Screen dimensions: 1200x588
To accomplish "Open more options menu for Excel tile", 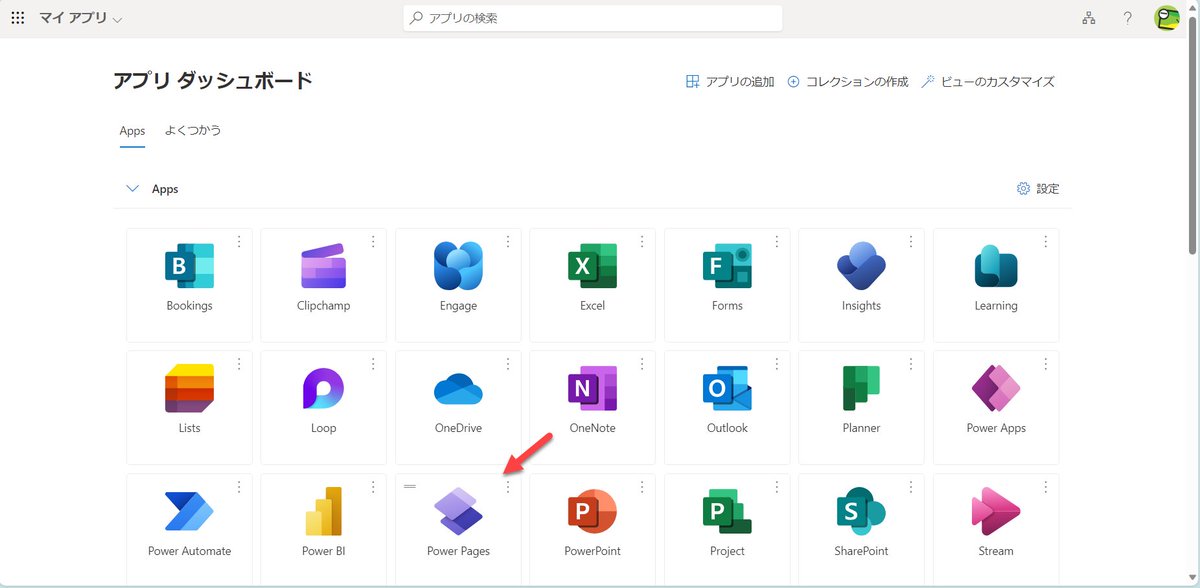I will (642, 241).
